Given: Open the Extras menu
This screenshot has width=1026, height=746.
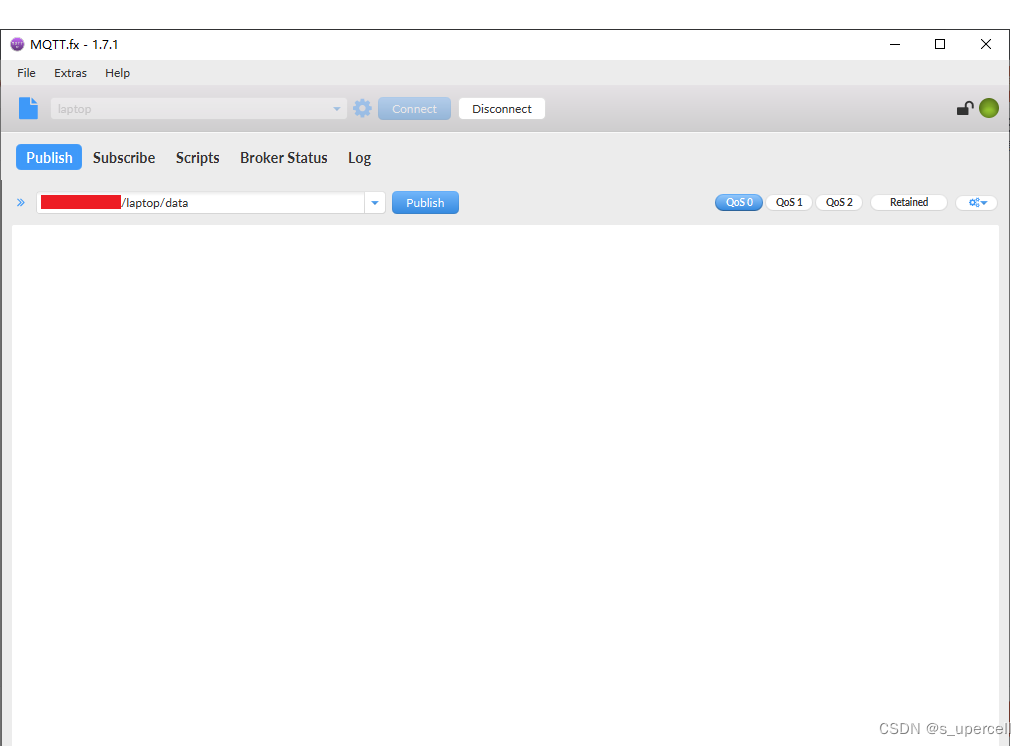Looking at the screenshot, I should [x=70, y=73].
